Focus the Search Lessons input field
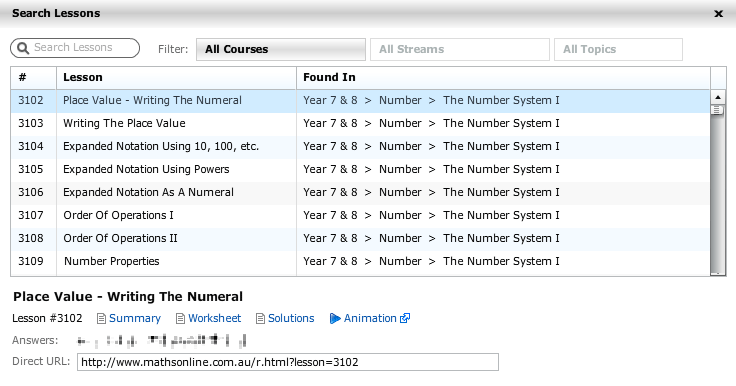 pyautogui.click(x=75, y=48)
